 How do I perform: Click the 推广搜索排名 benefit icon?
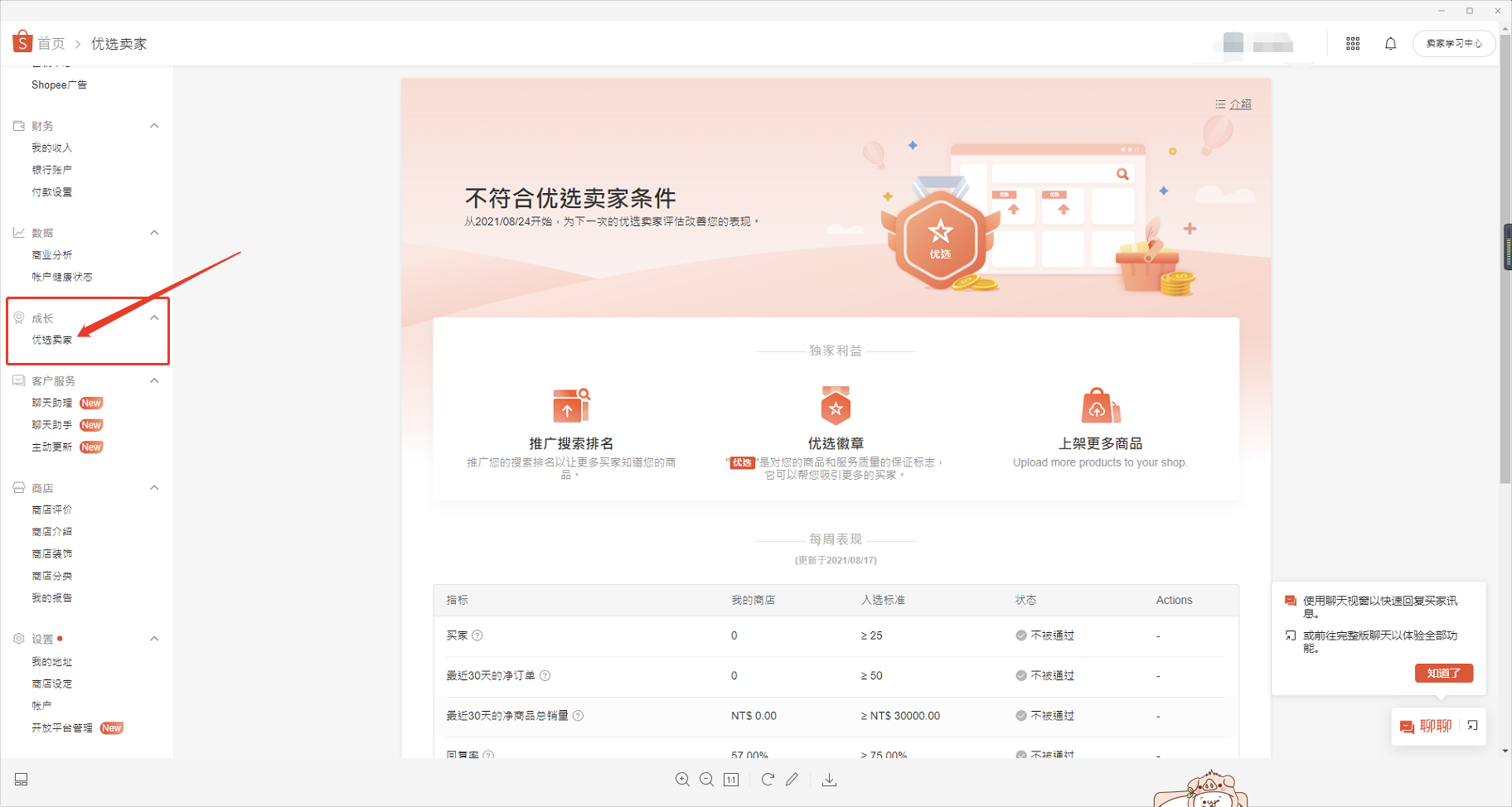click(x=571, y=405)
